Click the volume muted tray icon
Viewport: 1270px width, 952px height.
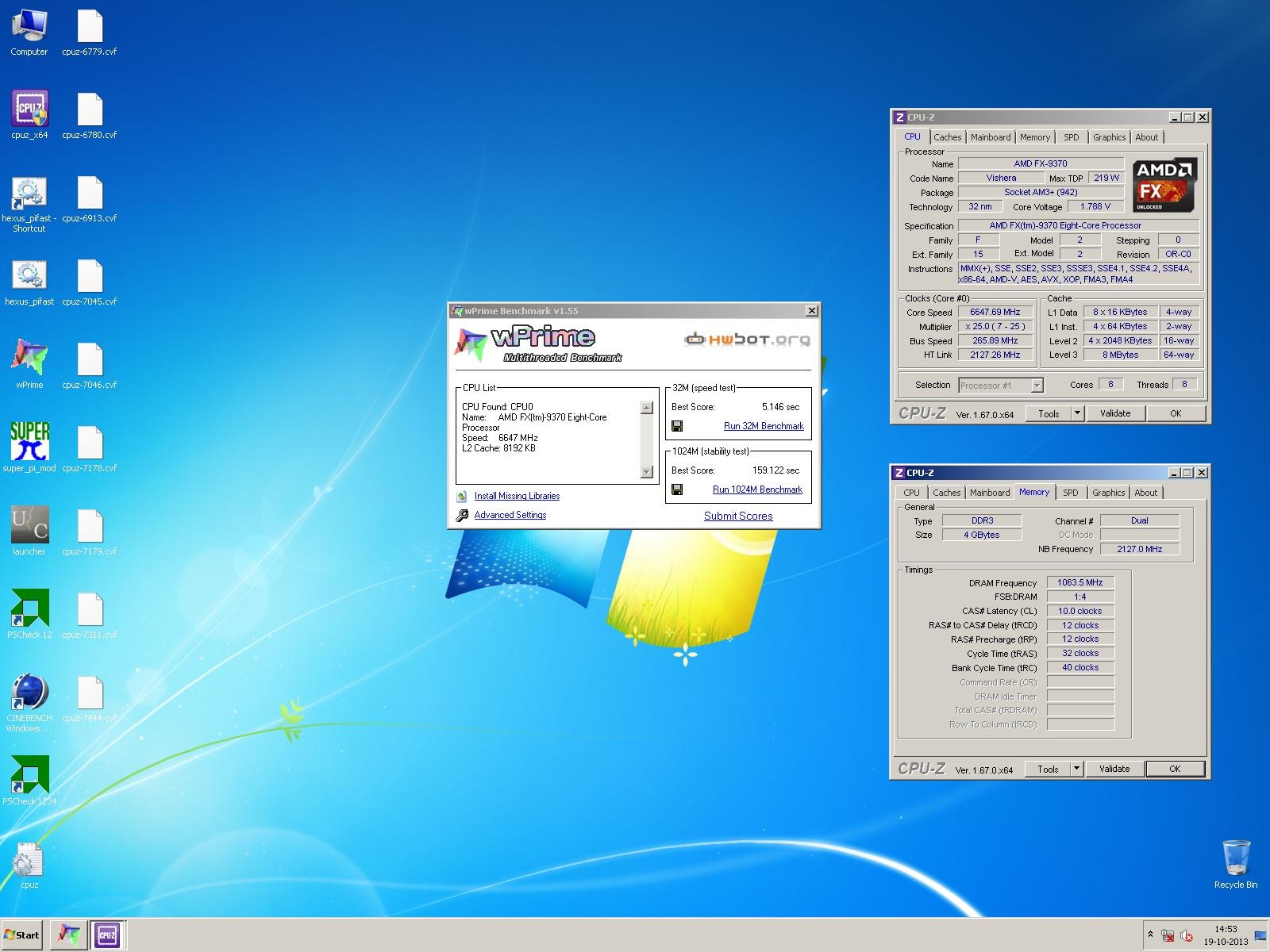coord(1188,936)
